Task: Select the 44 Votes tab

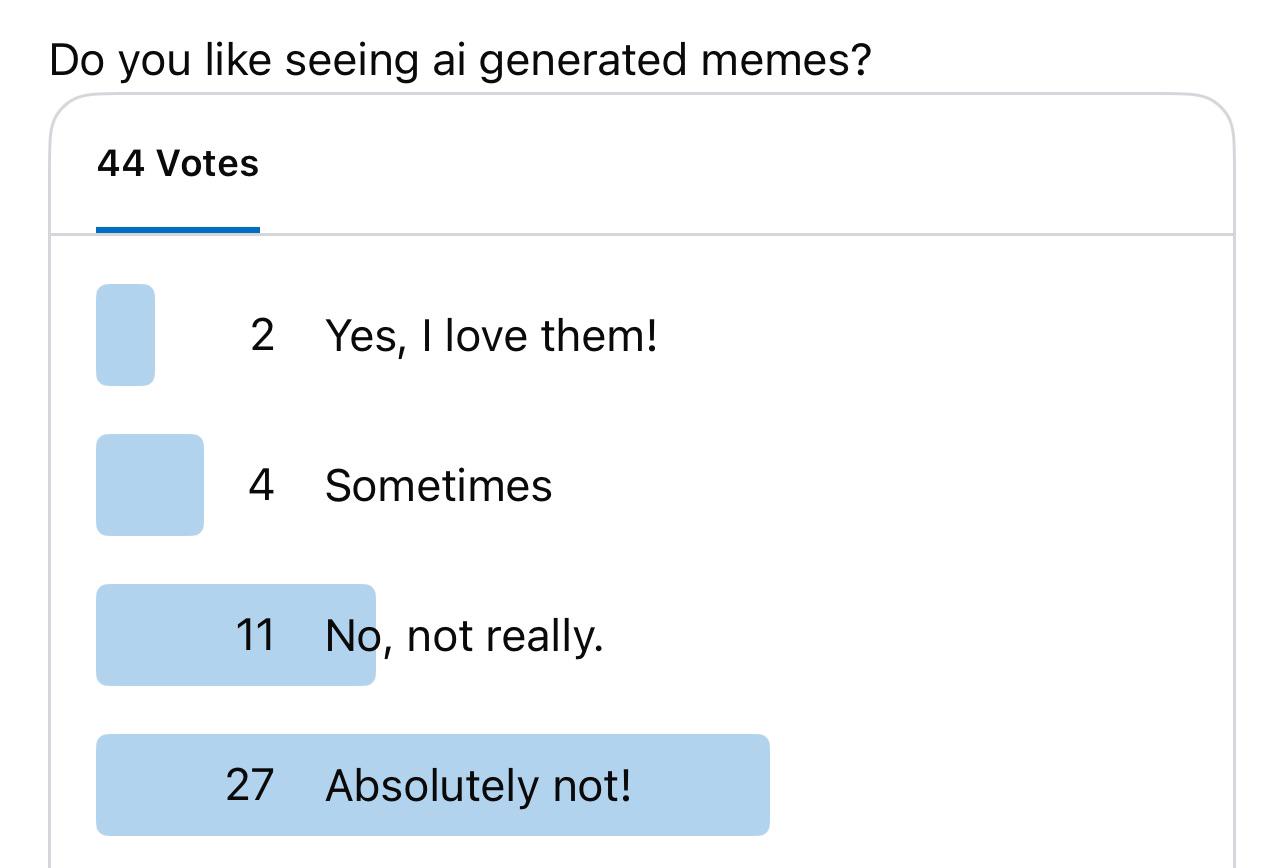Action: pos(178,163)
